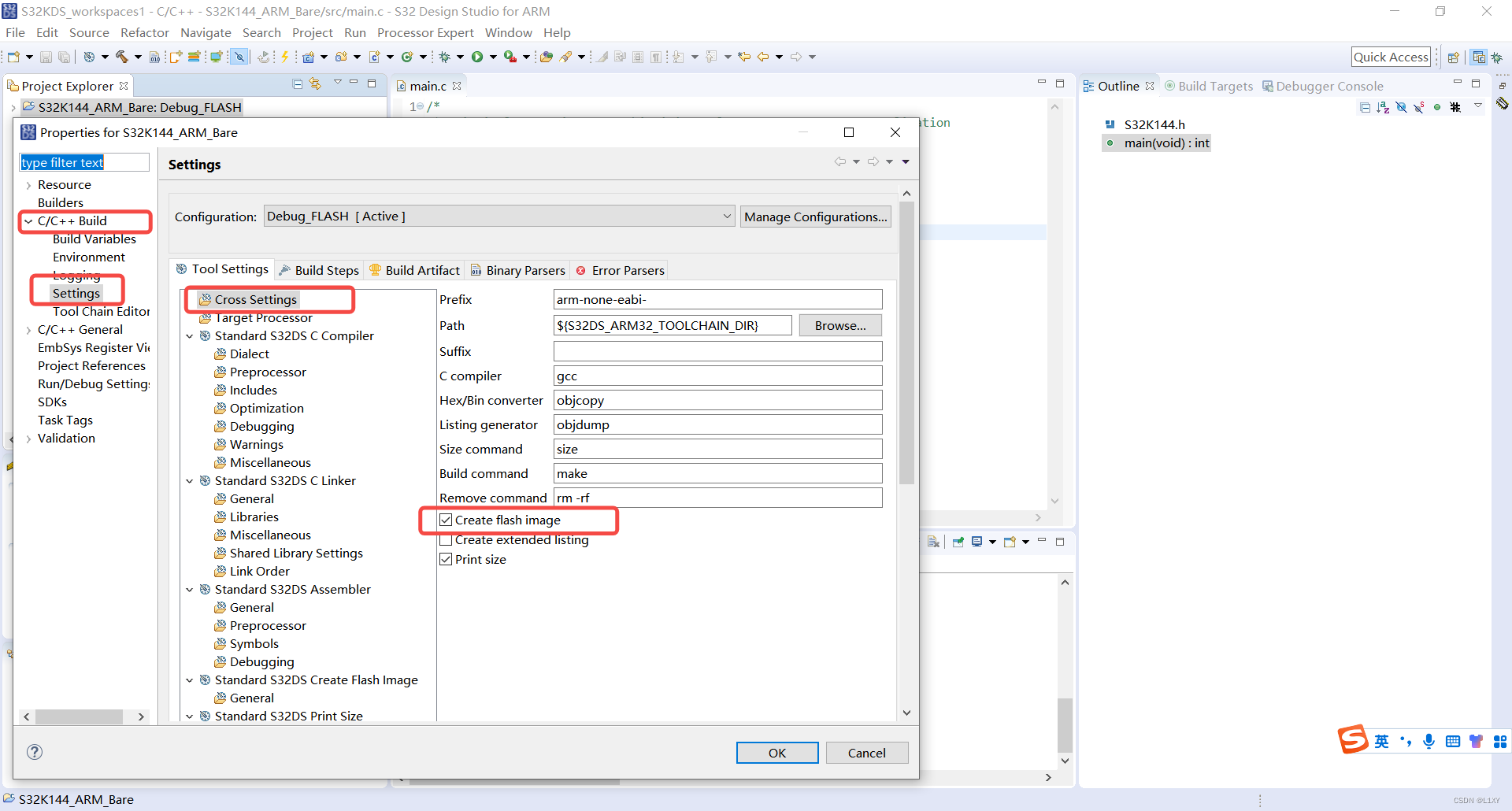Select Tool Chain Editor in left tree
The height and width of the screenshot is (811, 1512).
pos(101,311)
